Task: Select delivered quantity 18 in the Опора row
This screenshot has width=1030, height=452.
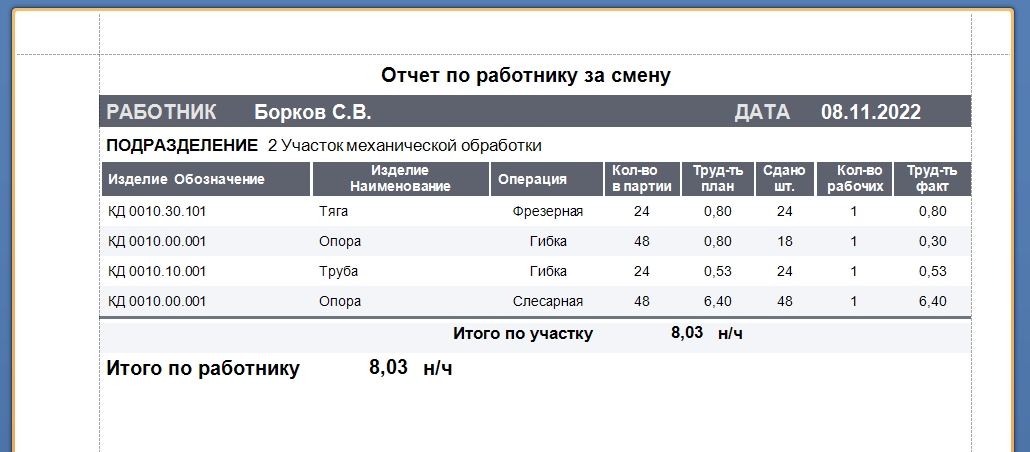Action: tap(784, 242)
